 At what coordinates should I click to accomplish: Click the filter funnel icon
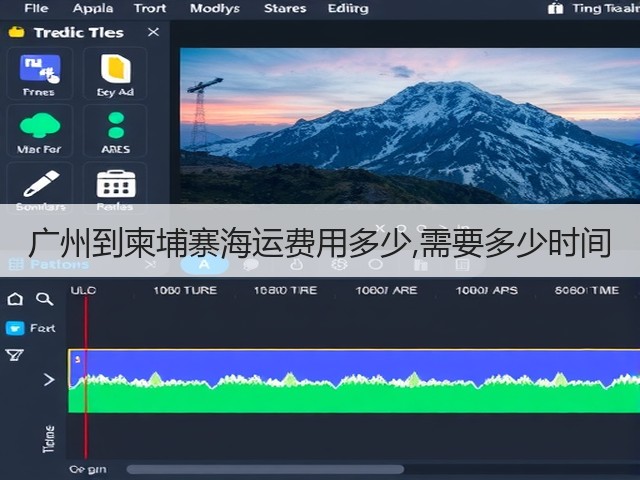14,355
